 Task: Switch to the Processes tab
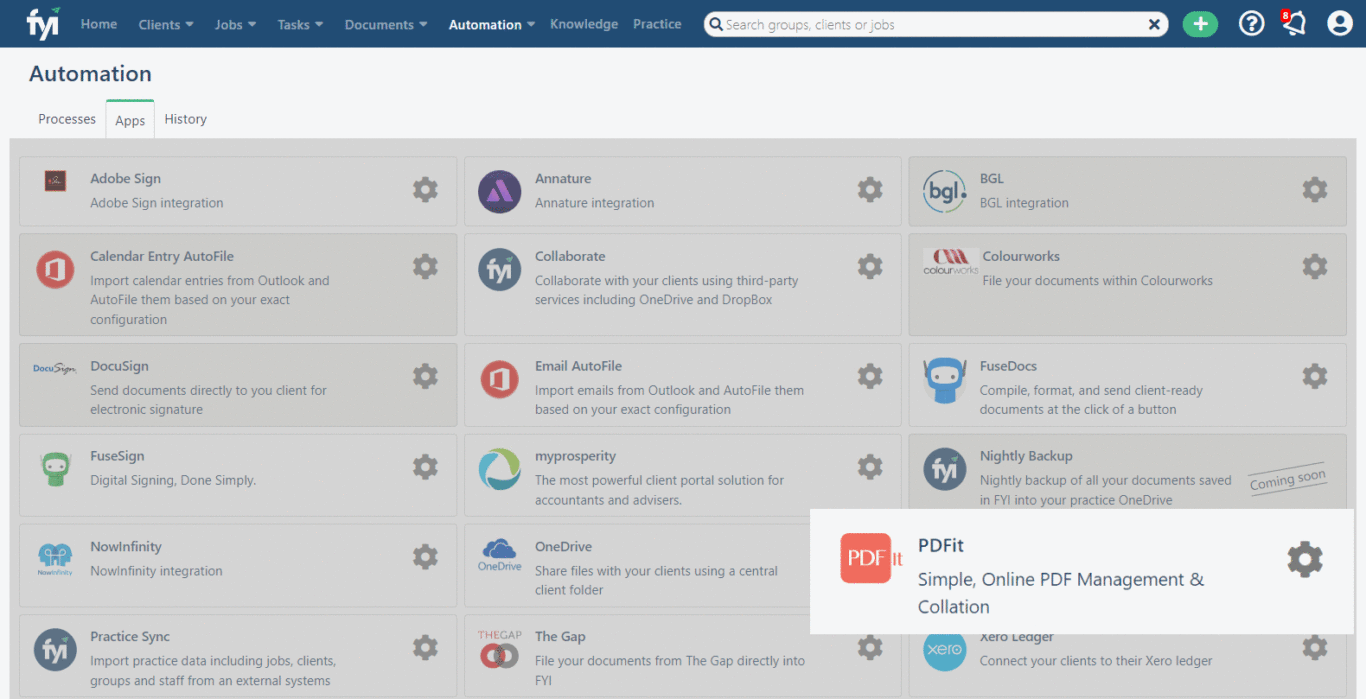(66, 118)
